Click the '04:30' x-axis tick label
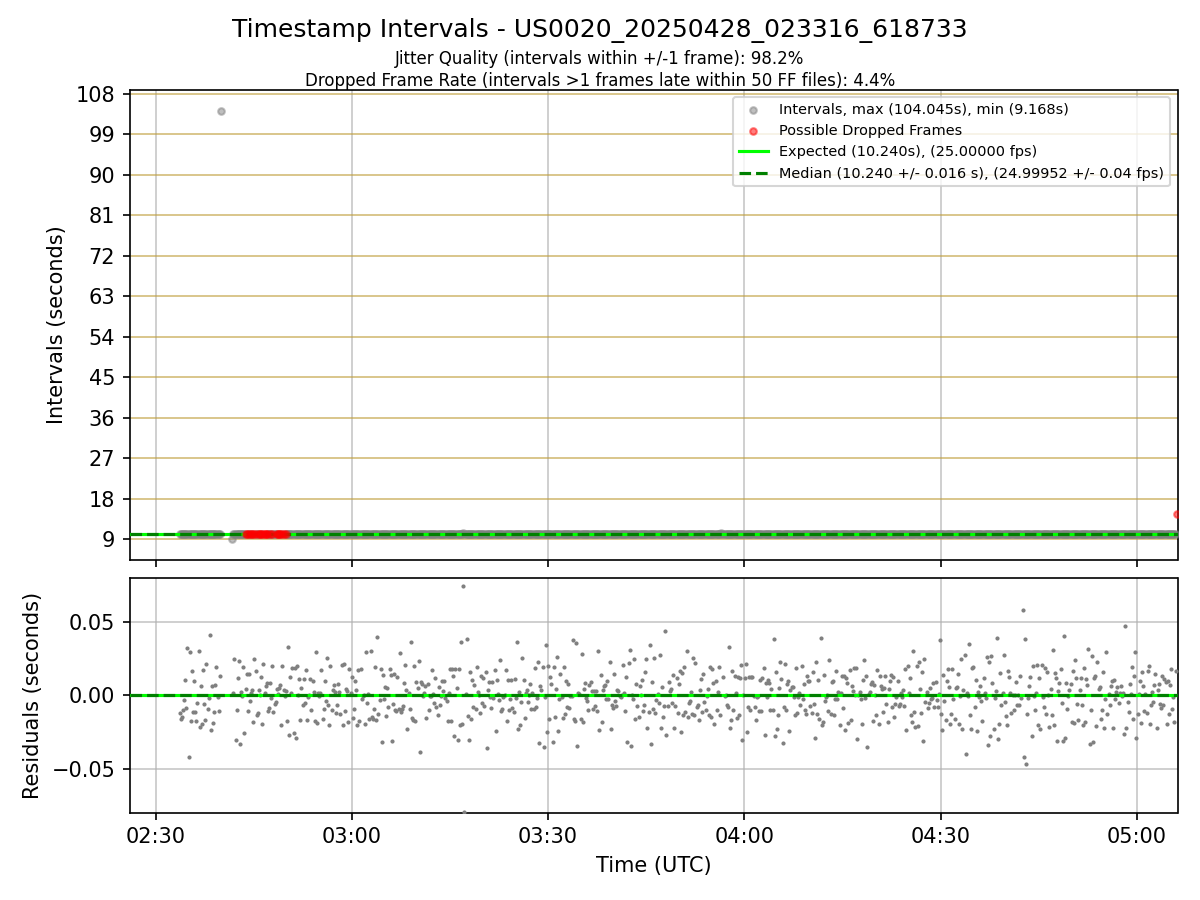 [940, 835]
